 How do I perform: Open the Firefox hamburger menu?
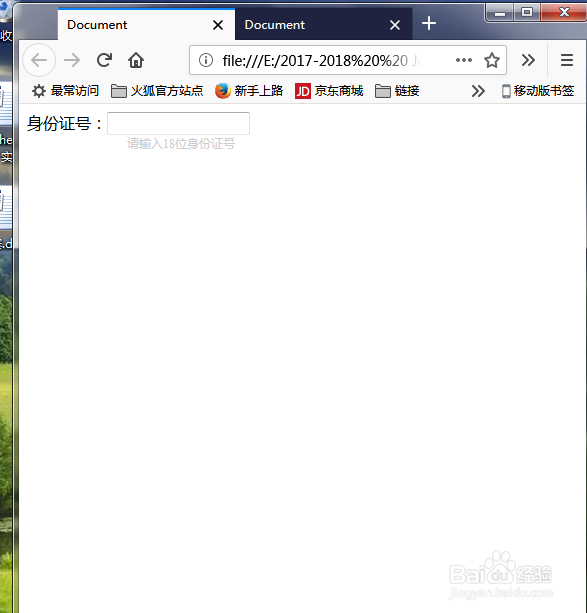coord(567,60)
